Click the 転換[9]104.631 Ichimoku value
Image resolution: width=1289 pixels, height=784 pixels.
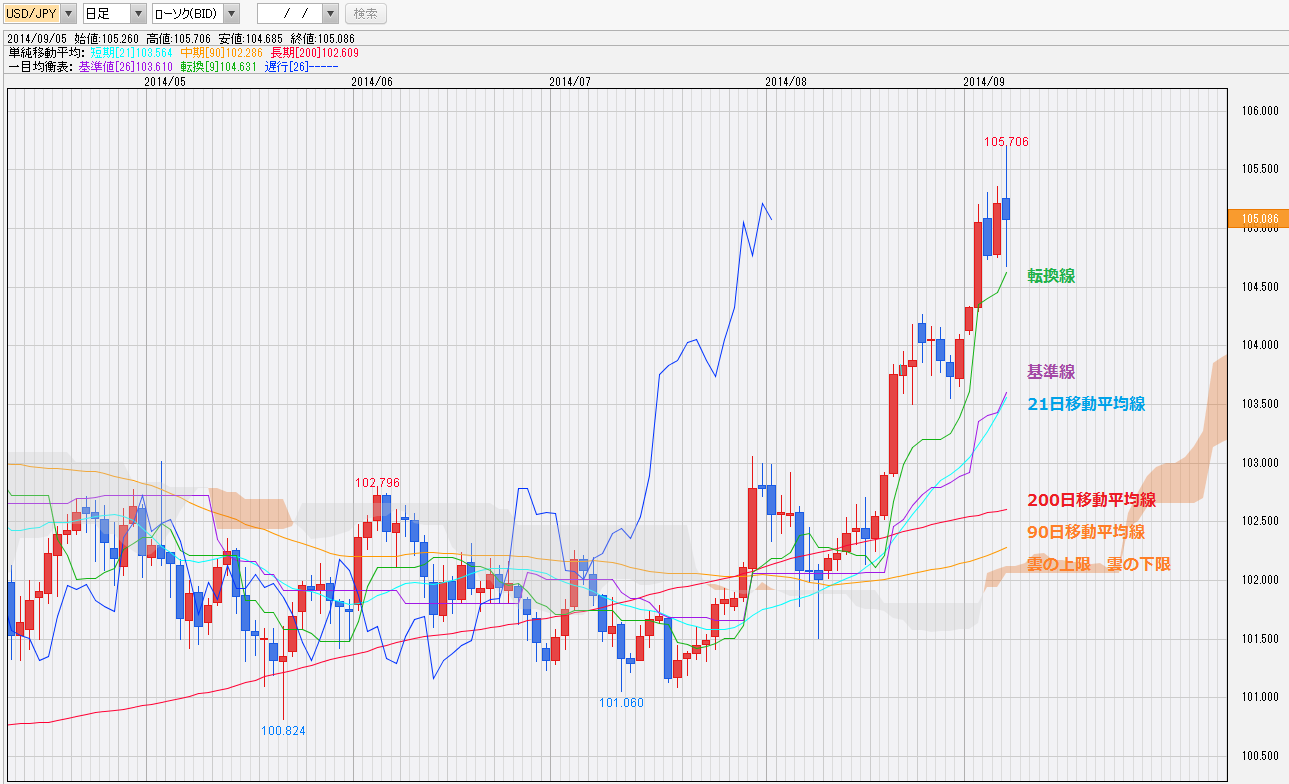coord(221,66)
